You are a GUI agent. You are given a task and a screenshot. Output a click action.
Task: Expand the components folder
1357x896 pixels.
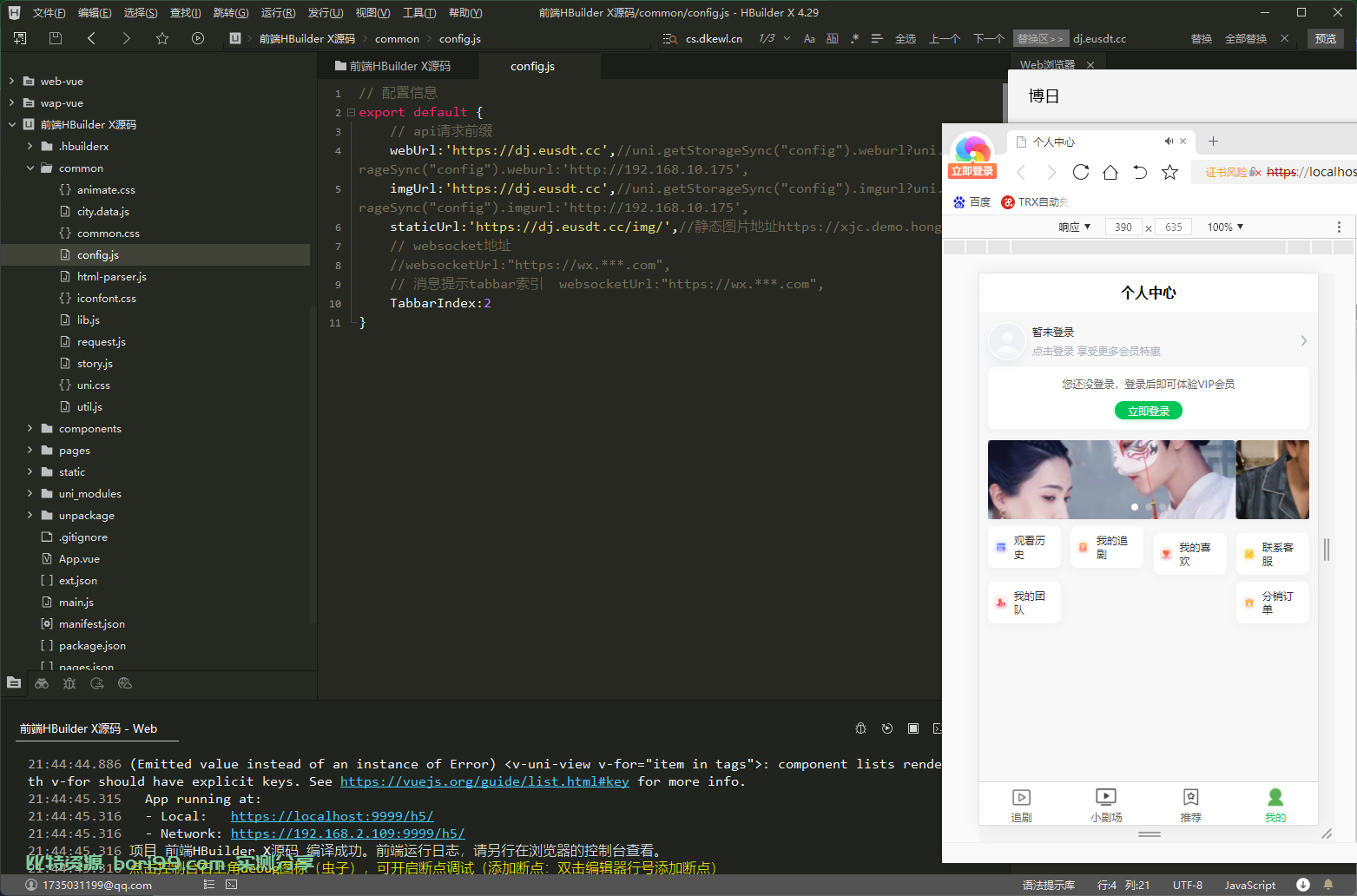[x=30, y=428]
